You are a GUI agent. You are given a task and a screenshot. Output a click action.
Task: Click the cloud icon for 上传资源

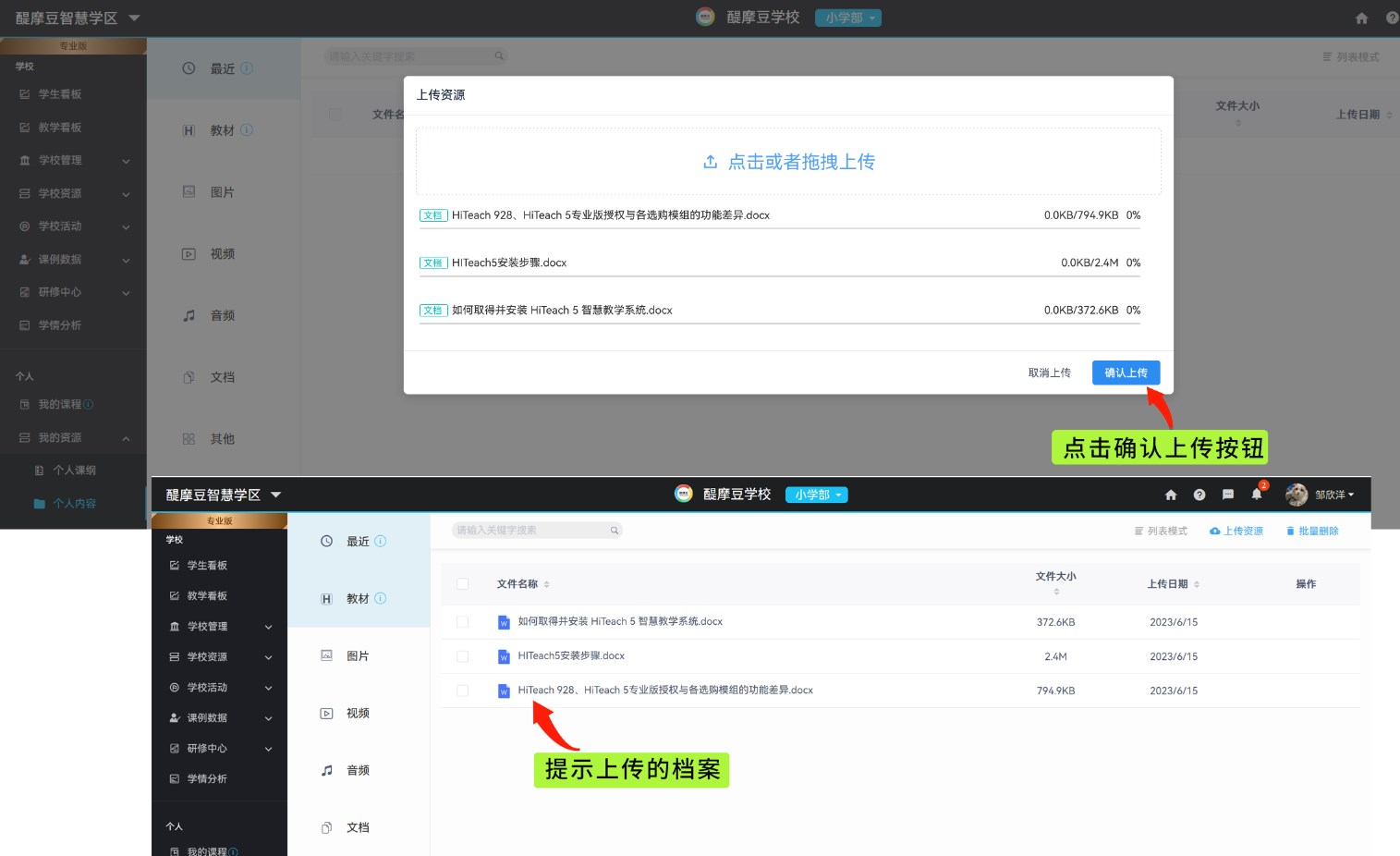[1215, 532]
